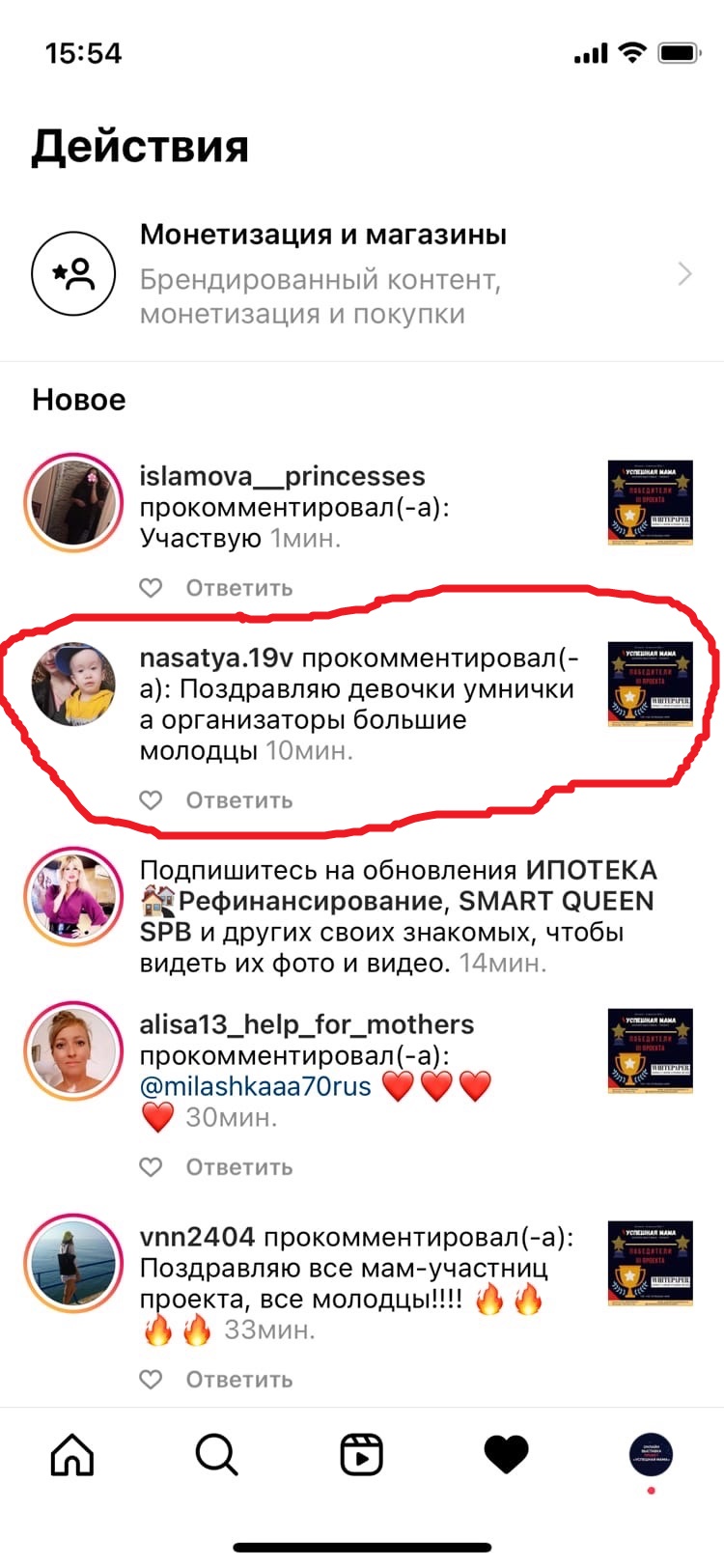The image size is (724, 1568).
Task: Open @milashkaaa70rus mention link
Action: coord(255,1086)
